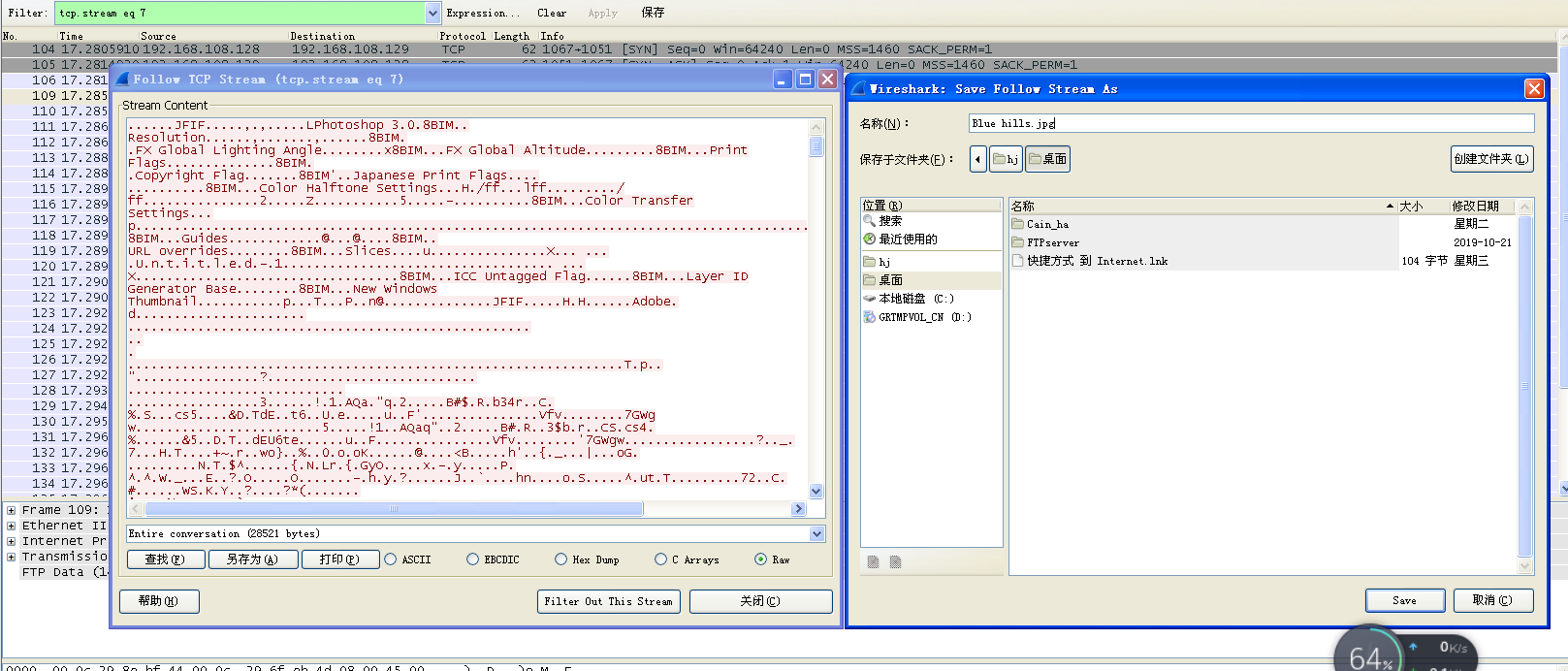The image size is (1568, 671).
Task: Open Entire conversation dropdown
Action: (x=816, y=533)
